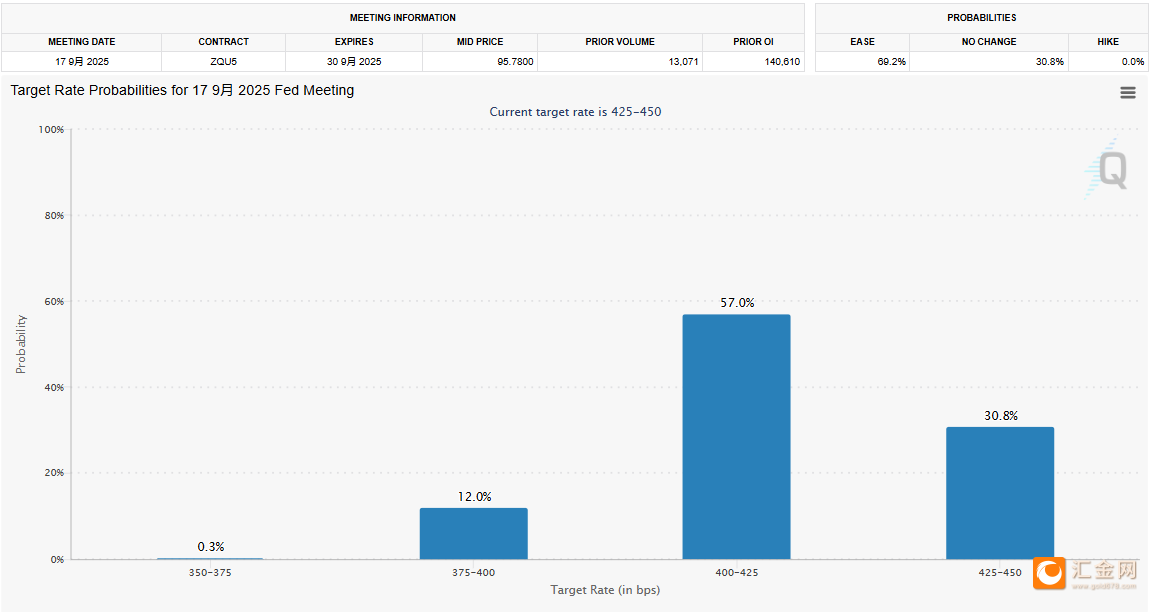Open the chart hamburger context menu
The image size is (1153, 612).
point(1127,93)
